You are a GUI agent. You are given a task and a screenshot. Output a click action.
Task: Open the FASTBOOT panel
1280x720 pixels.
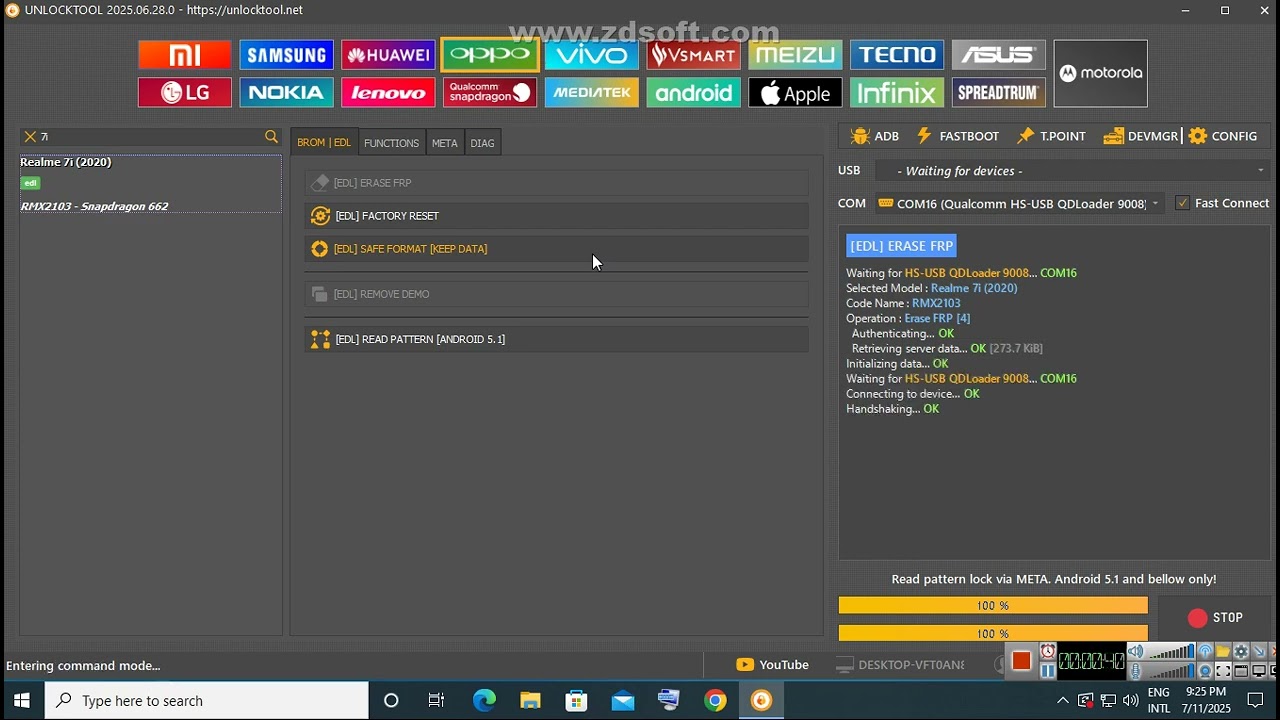pos(958,136)
